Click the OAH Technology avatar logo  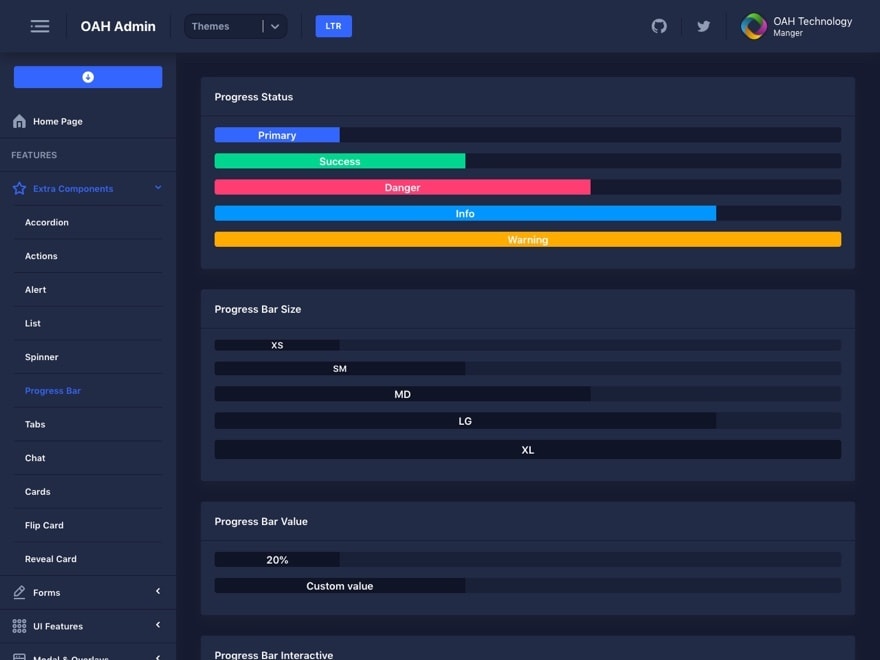(x=754, y=26)
